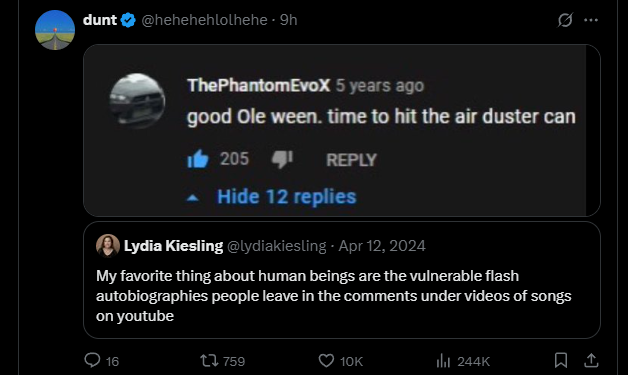The width and height of the screenshot is (628, 375).
Task: Open the dunt display name
Action: 100,20
